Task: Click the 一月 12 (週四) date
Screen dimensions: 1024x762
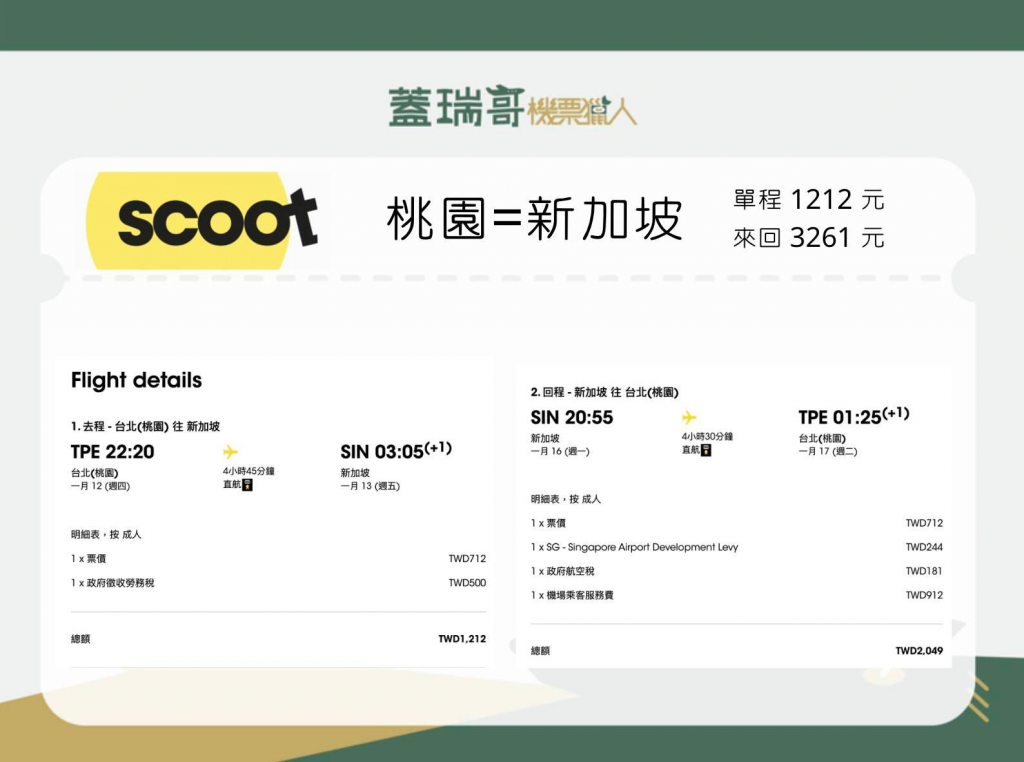Action: (x=101, y=486)
